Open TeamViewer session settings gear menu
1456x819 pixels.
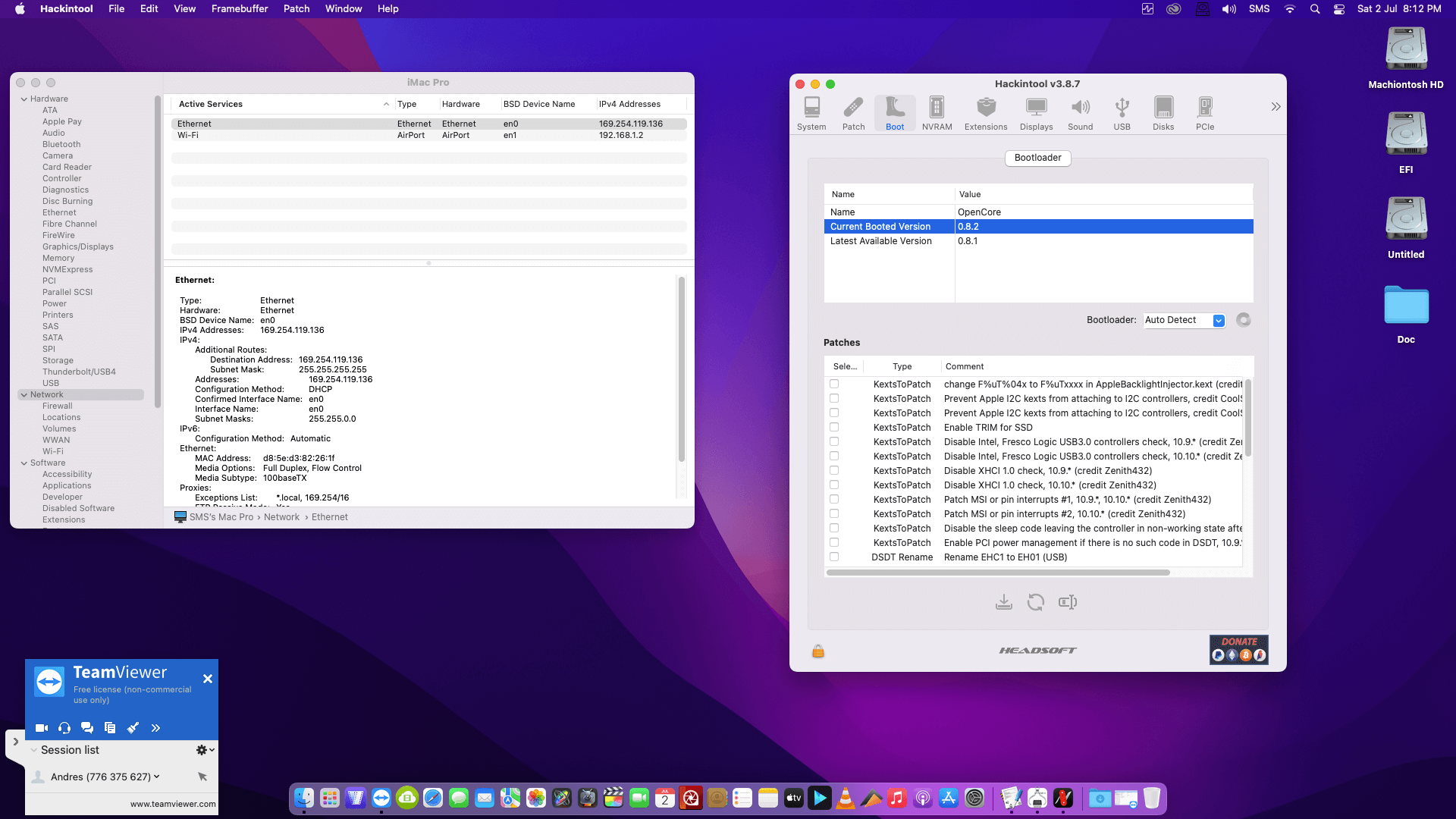(x=206, y=750)
